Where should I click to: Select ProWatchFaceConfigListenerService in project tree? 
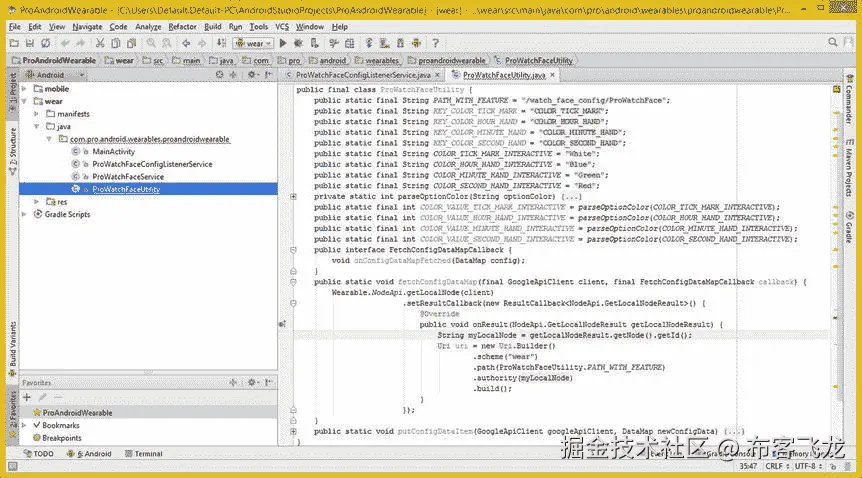(x=152, y=164)
